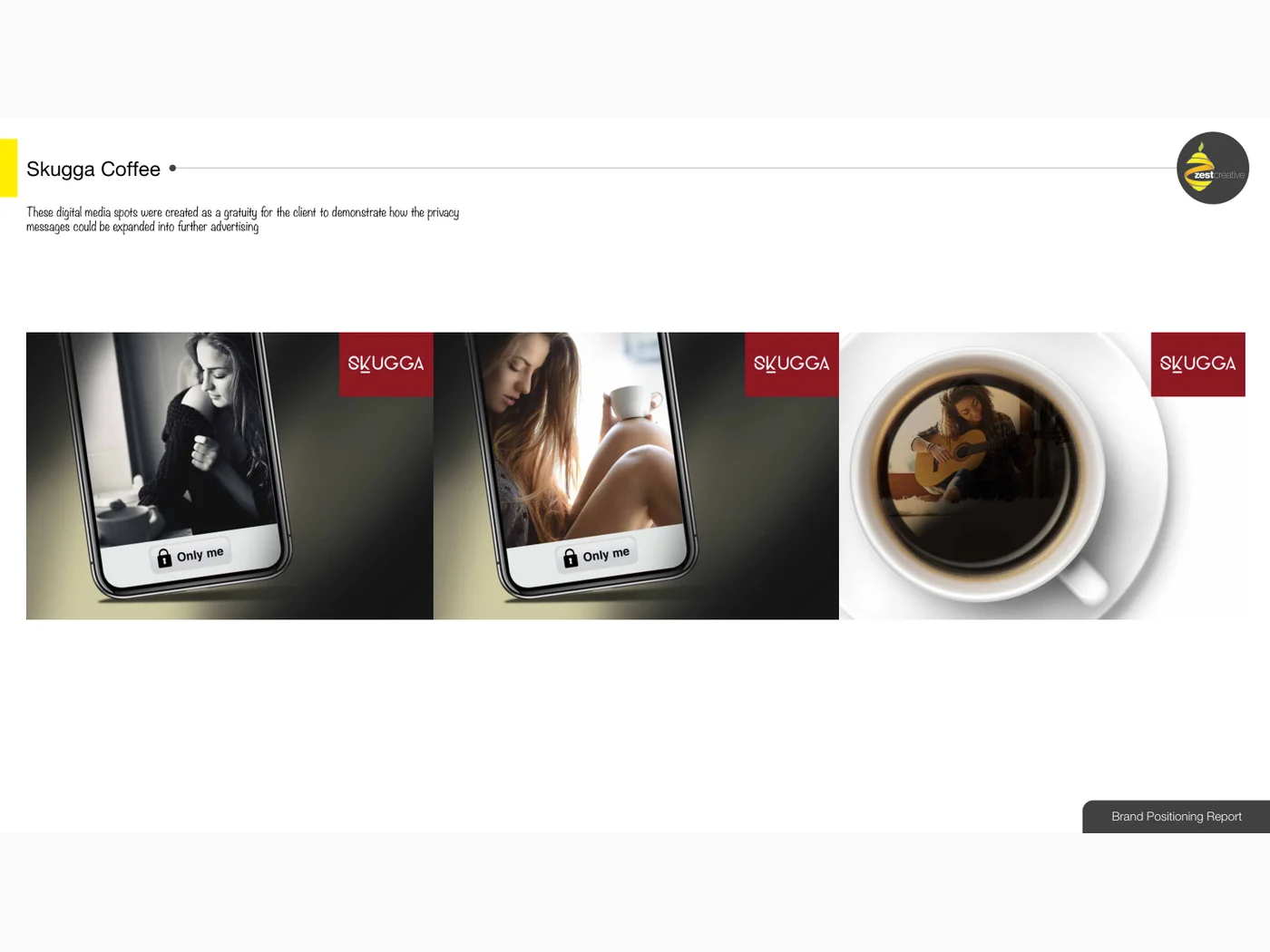Click the lock icon in second phone
The width and height of the screenshot is (1270, 952).
tap(571, 558)
